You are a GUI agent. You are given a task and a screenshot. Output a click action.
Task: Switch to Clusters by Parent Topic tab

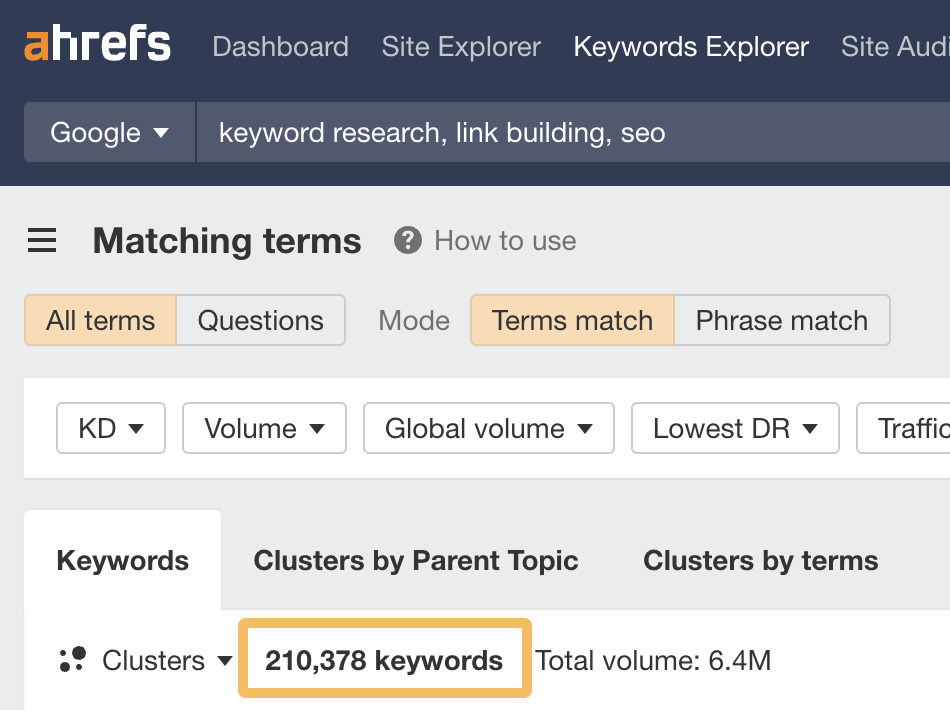[416, 561]
